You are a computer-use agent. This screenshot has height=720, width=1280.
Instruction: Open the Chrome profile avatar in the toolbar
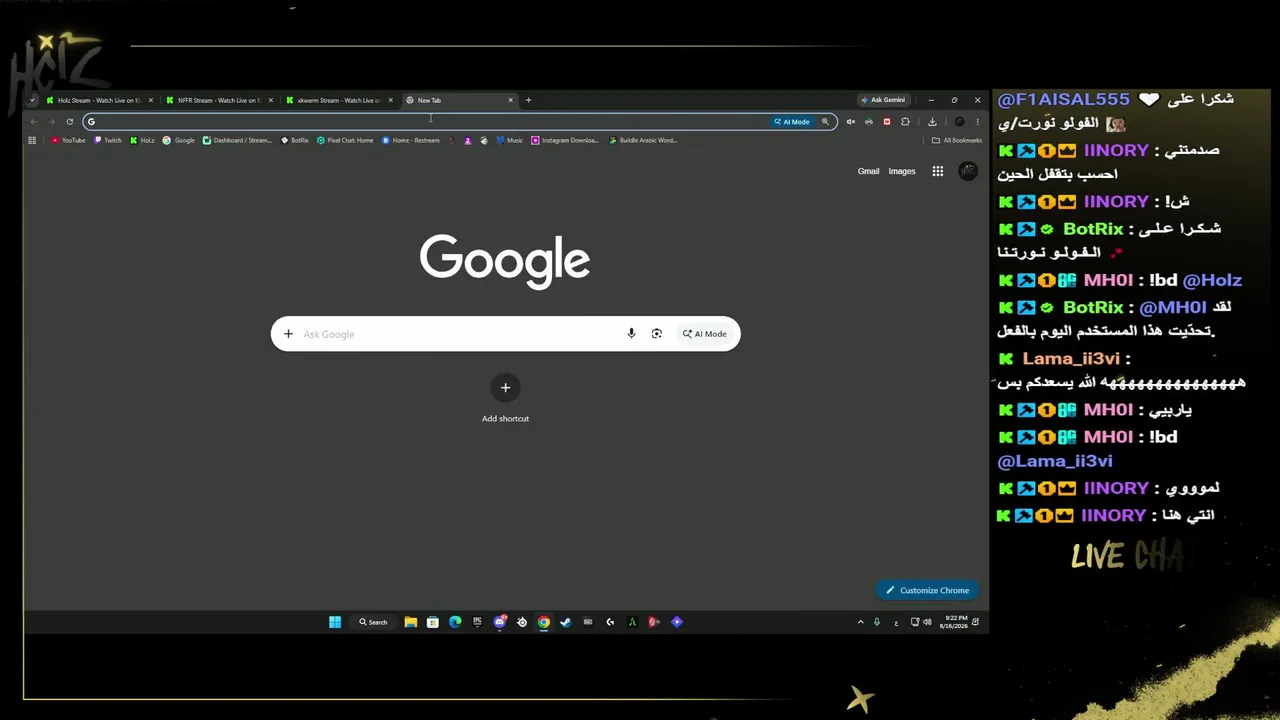tap(959, 122)
